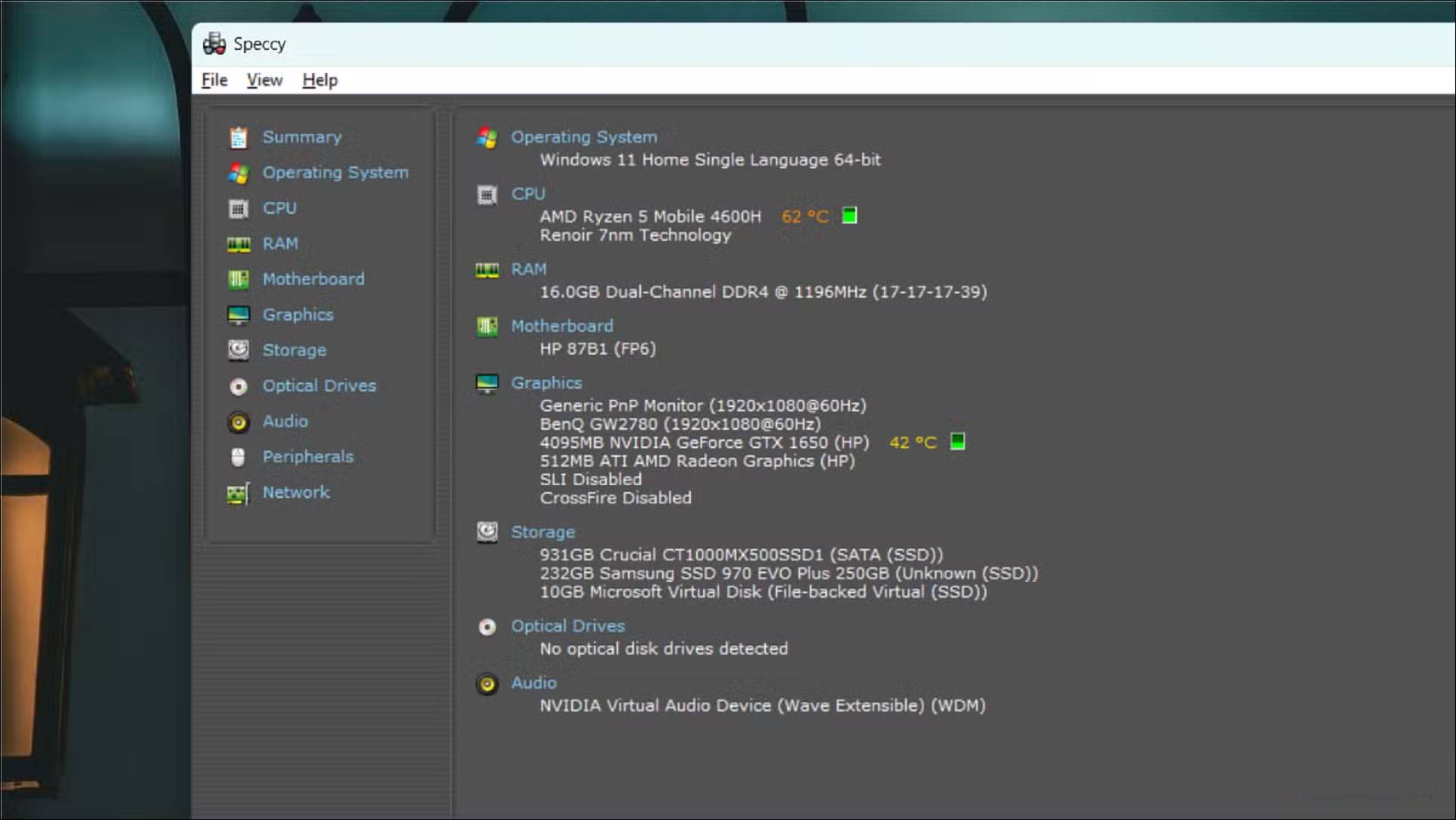
Task: Click the Audio speaker icon in sidebar
Action: pyautogui.click(x=239, y=422)
